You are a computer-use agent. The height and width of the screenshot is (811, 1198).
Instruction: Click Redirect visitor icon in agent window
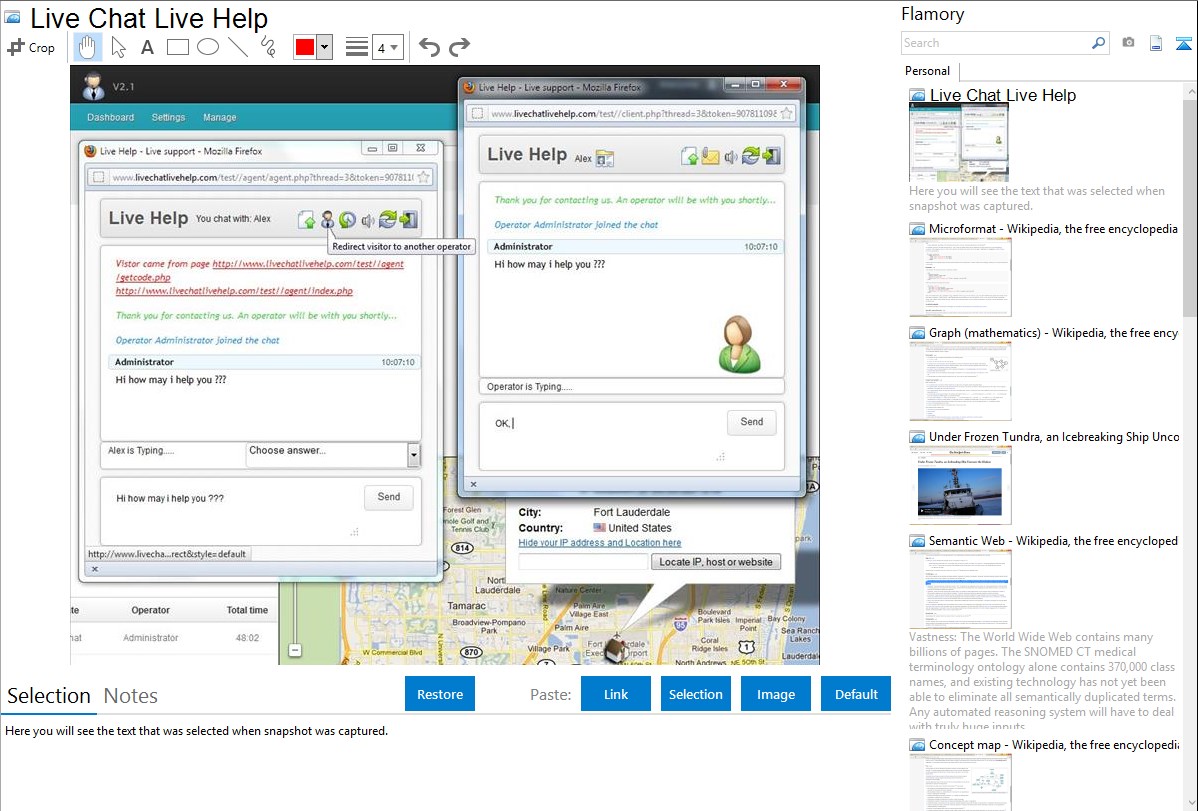[327, 220]
